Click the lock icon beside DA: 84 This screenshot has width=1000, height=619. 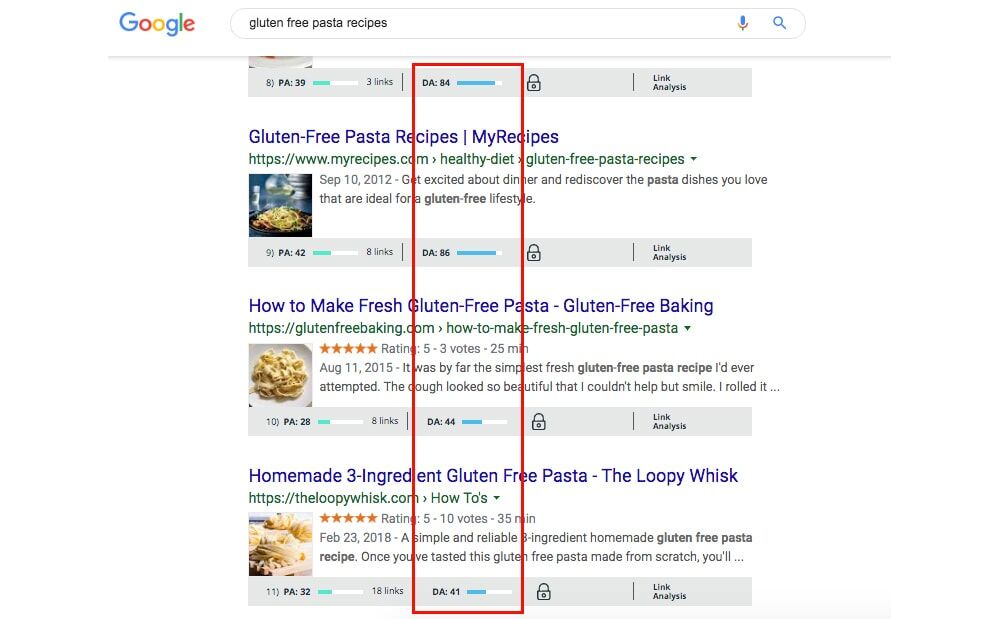pyautogui.click(x=534, y=83)
